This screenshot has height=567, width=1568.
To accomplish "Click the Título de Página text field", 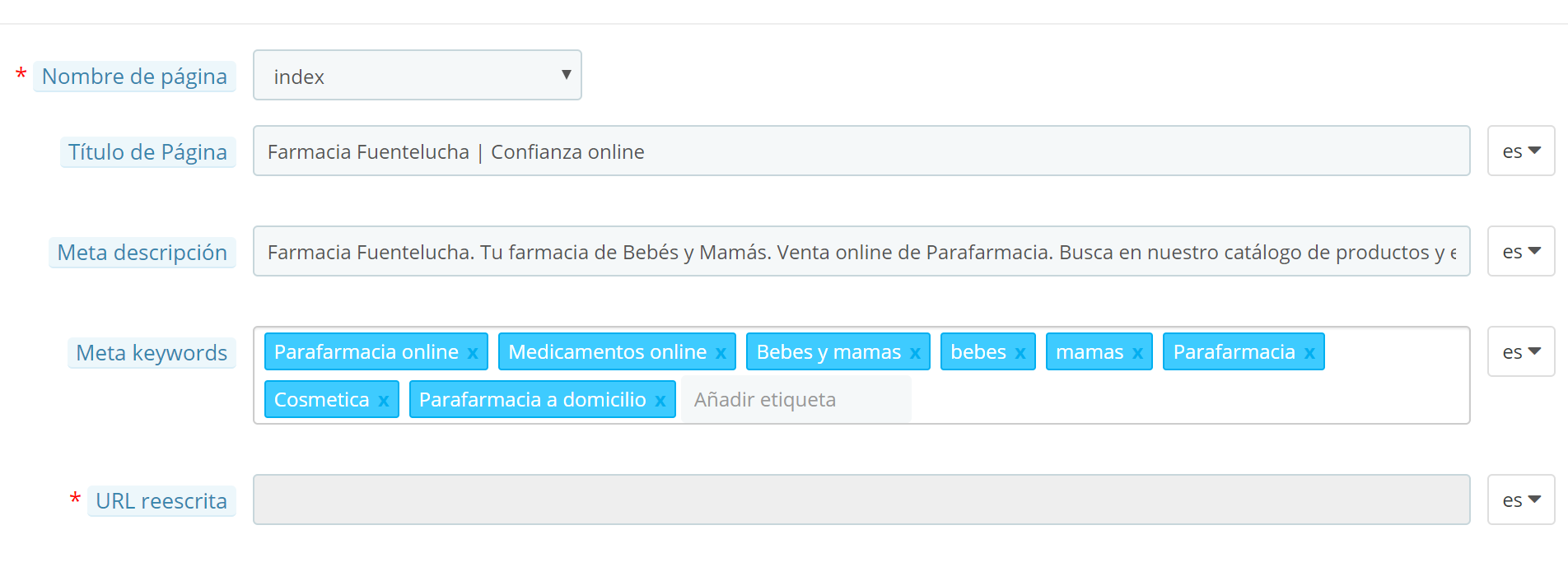I will 861,151.
